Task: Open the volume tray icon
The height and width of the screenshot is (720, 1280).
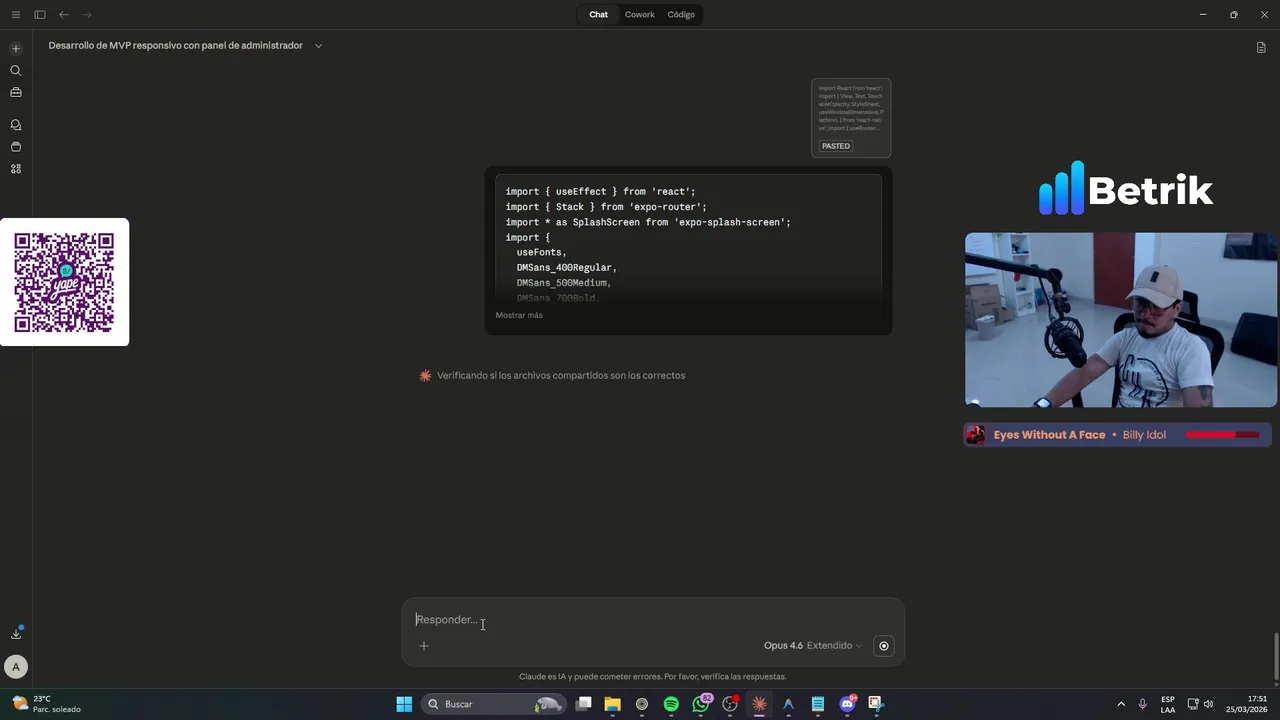Action: 1208,704
